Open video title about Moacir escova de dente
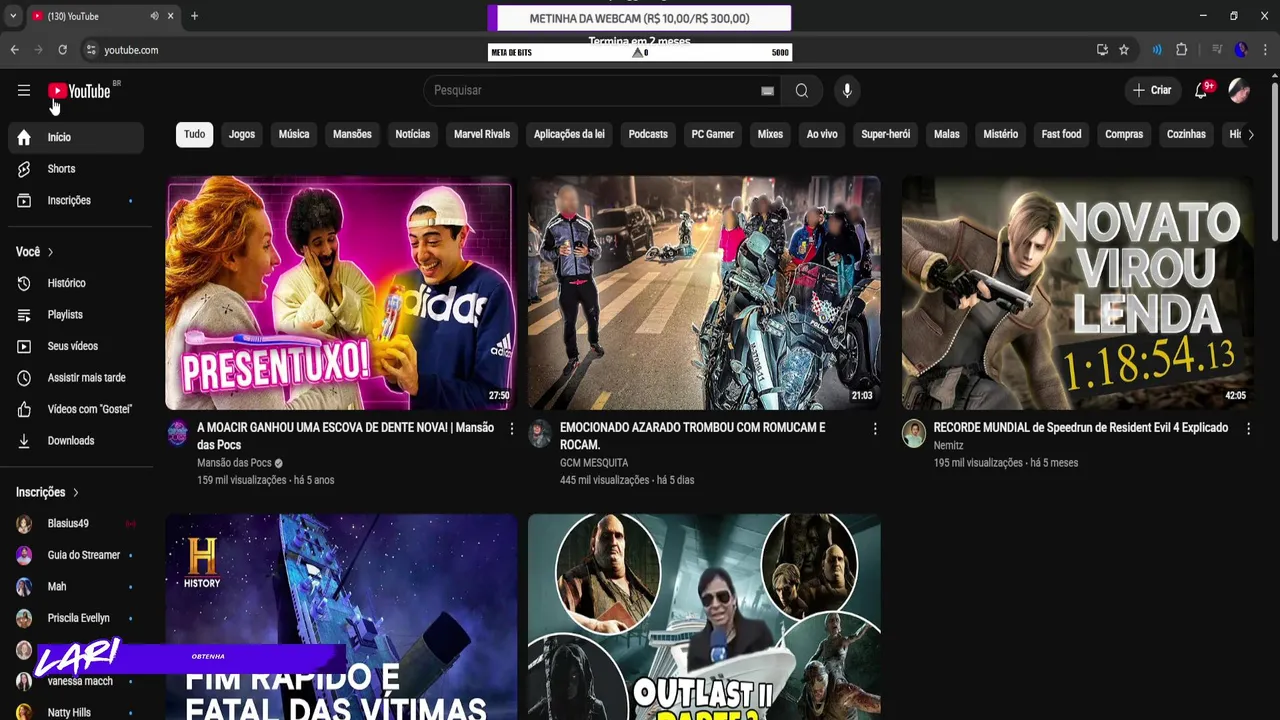The width and height of the screenshot is (1280, 720). (x=345, y=436)
